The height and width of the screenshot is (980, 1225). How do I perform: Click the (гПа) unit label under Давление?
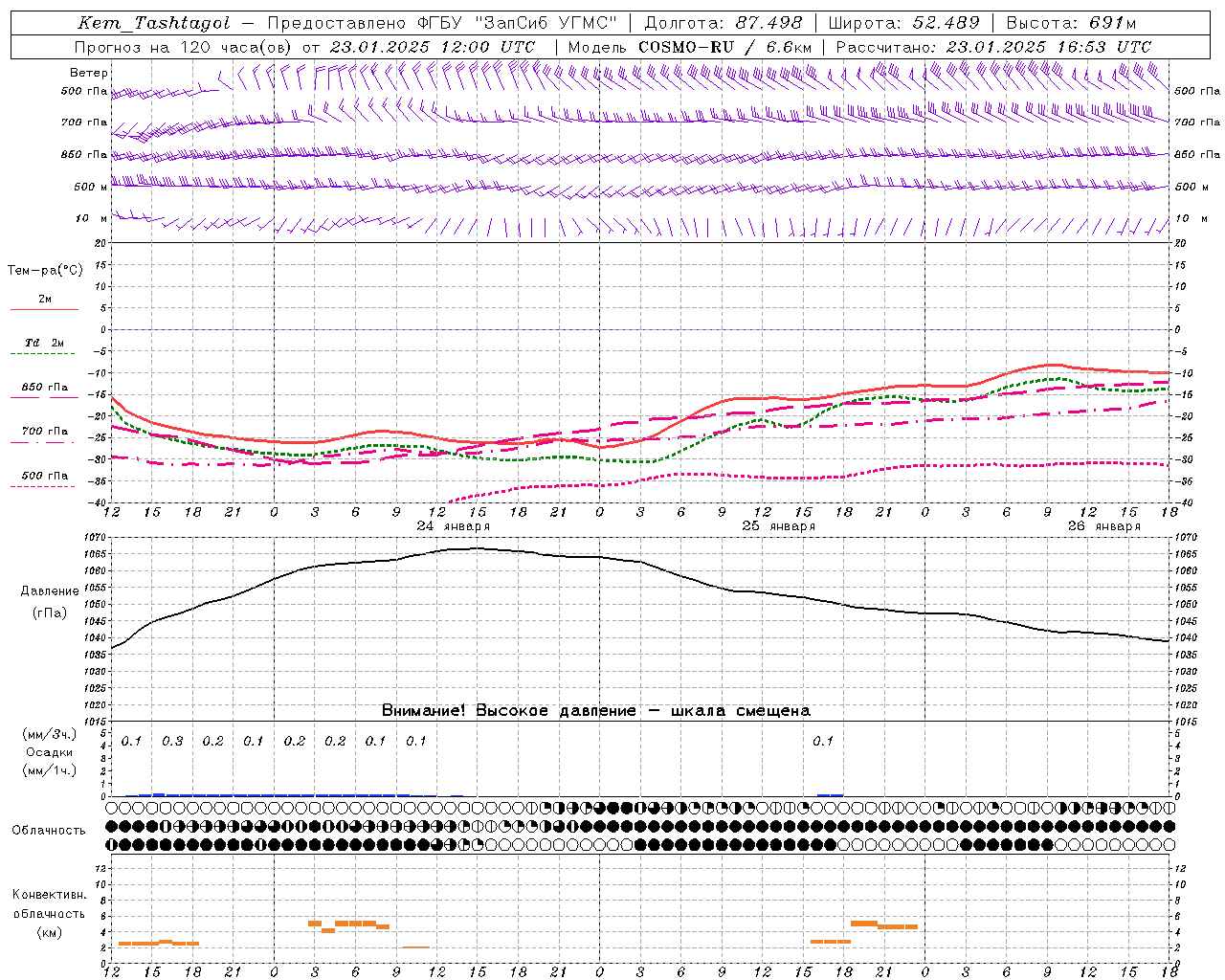pyautogui.click(x=50, y=612)
